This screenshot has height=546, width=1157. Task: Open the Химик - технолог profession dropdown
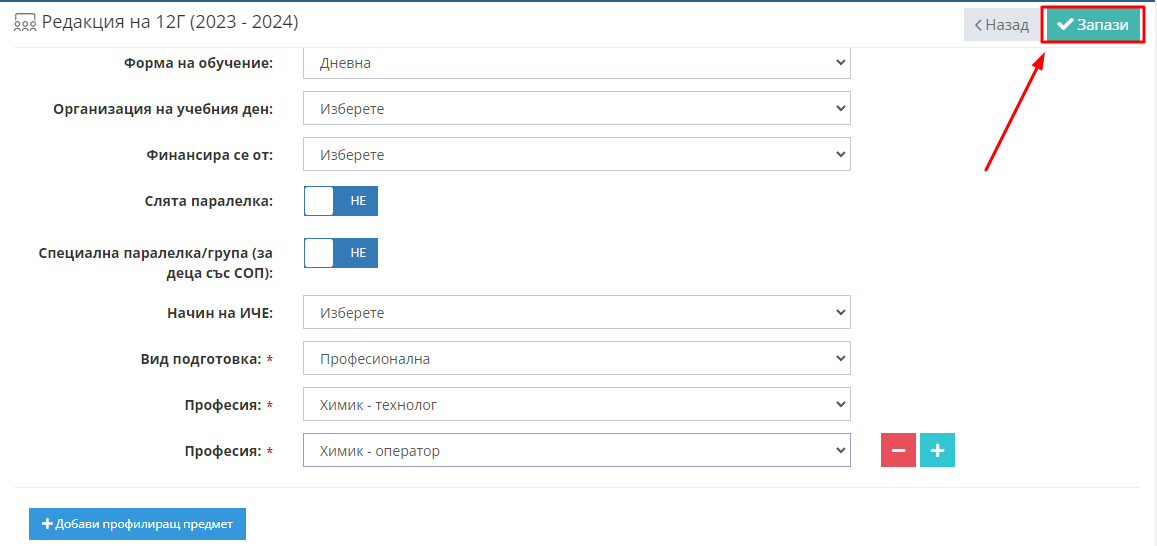pyautogui.click(x=577, y=404)
